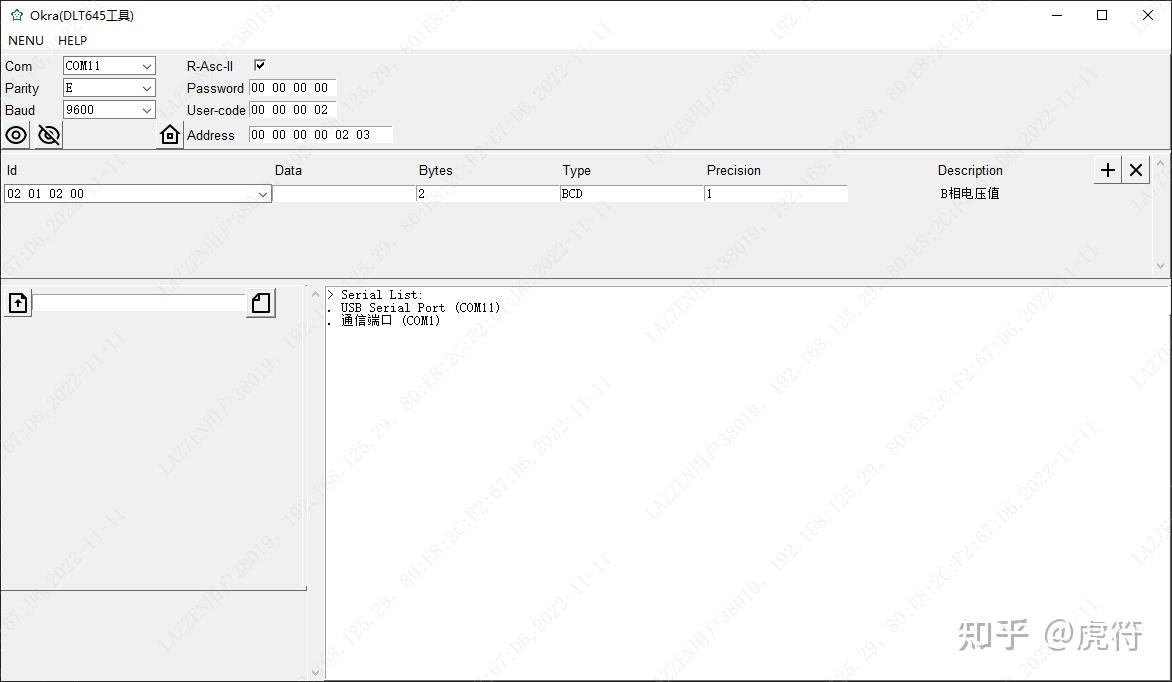
Task: Click the home address icon
Action: click(170, 133)
